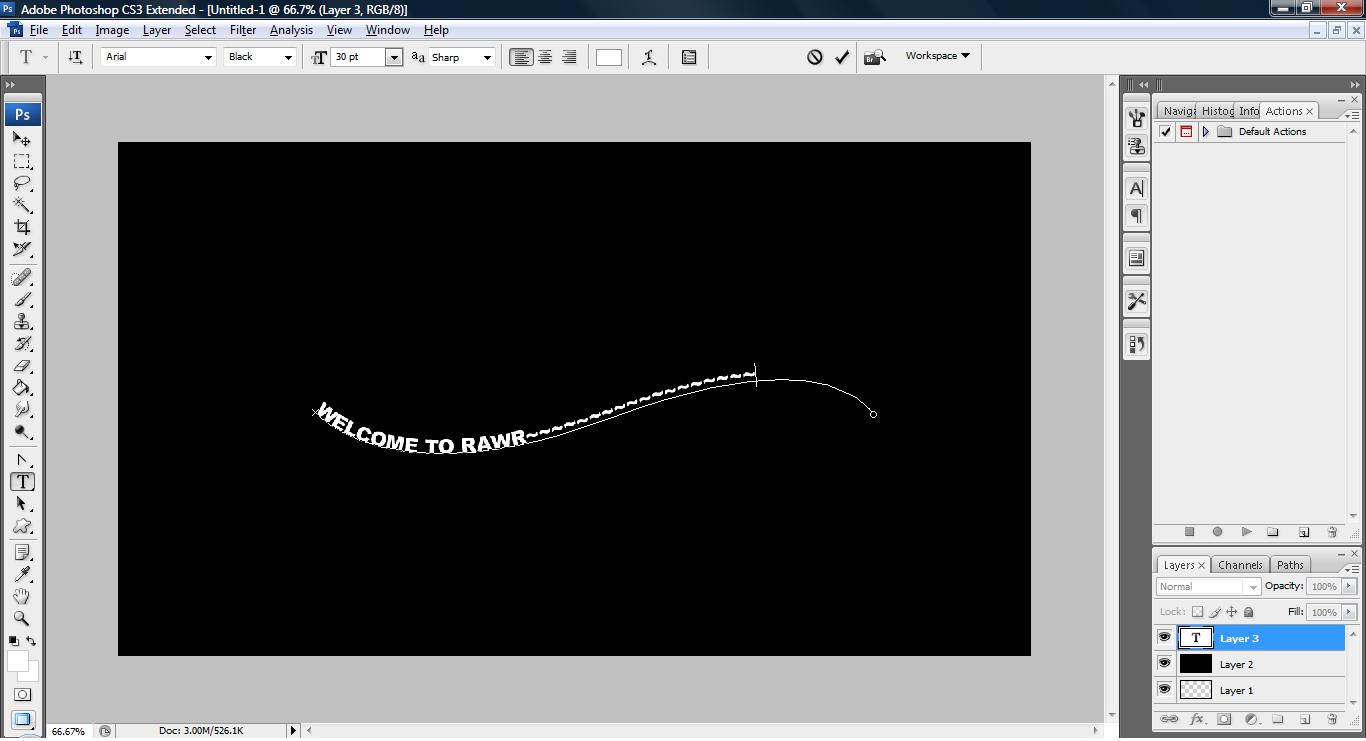This screenshot has height=741, width=1366.
Task: Center align the text
Action: [x=545, y=57]
